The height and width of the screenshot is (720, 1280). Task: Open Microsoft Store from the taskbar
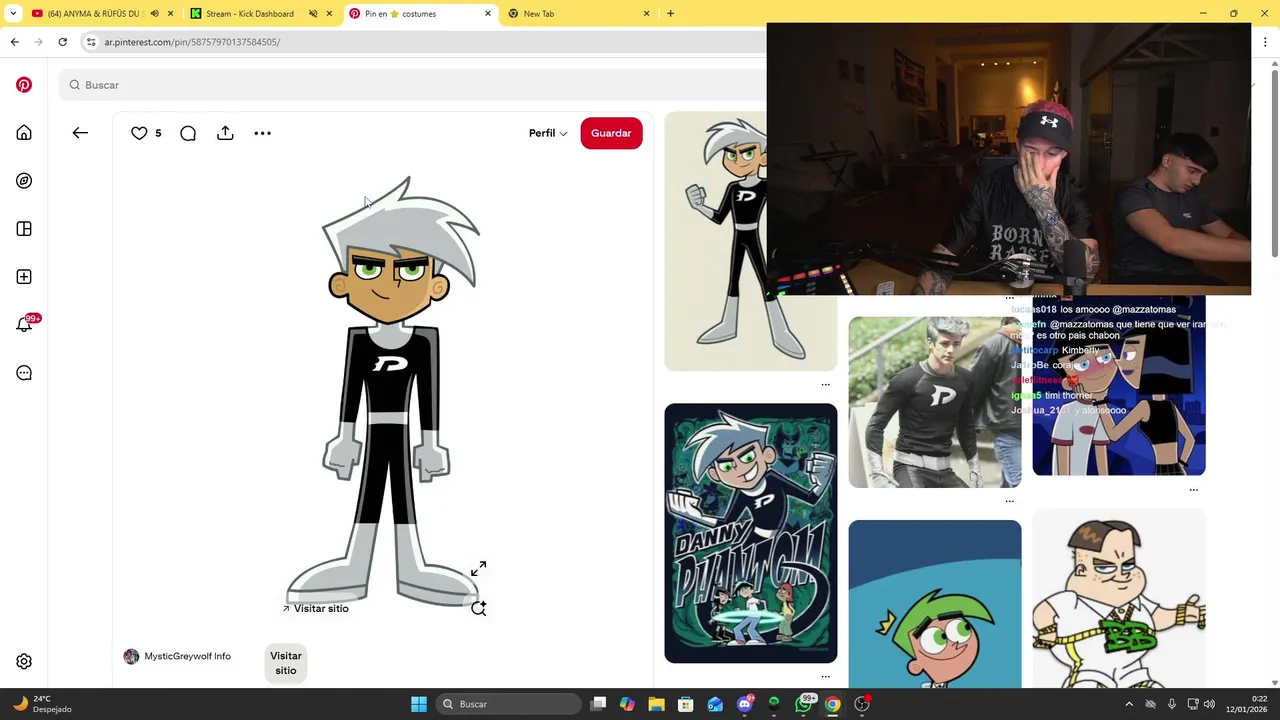click(x=686, y=704)
